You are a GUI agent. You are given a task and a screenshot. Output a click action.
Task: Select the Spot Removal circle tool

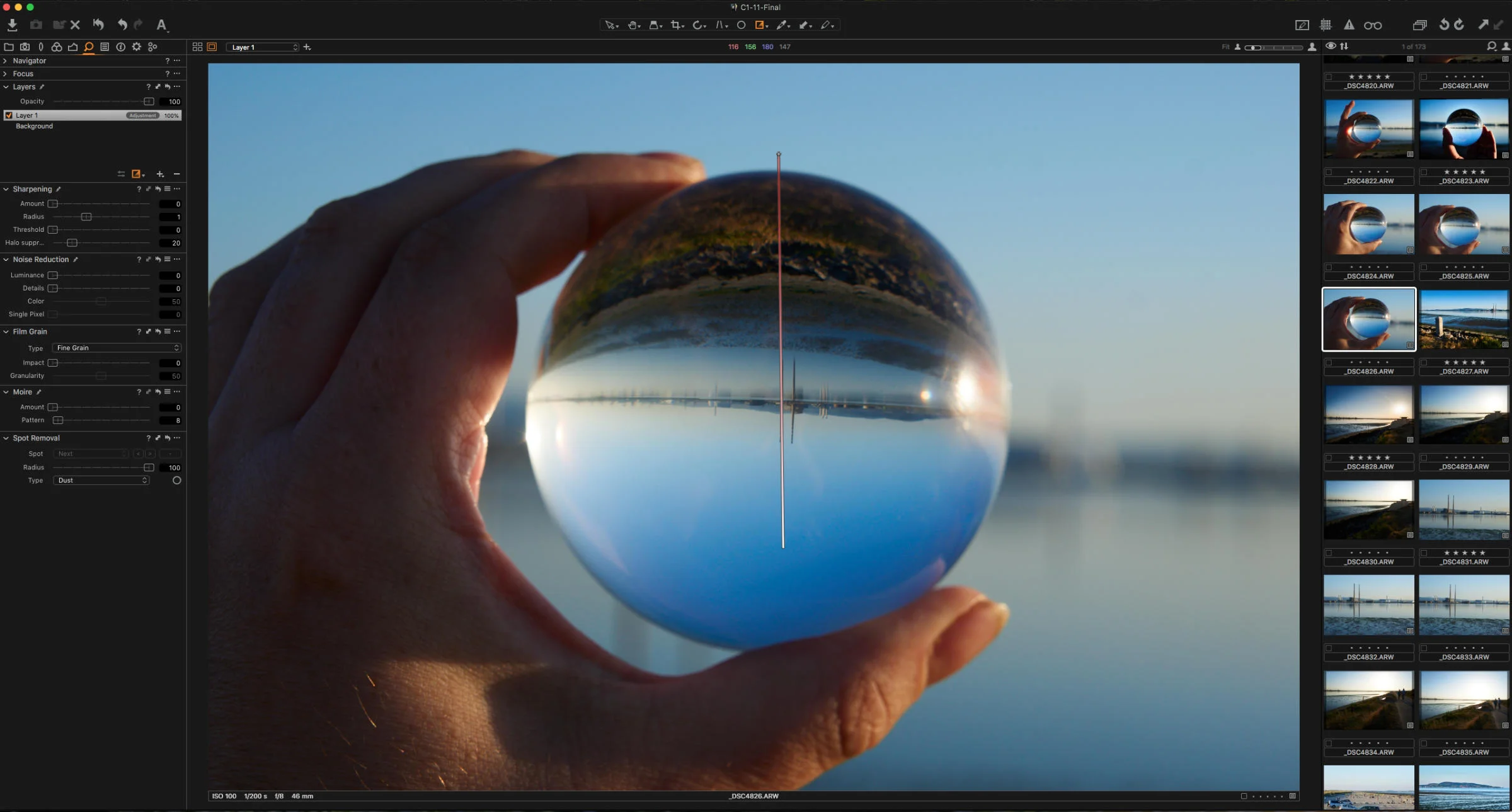tap(742, 25)
